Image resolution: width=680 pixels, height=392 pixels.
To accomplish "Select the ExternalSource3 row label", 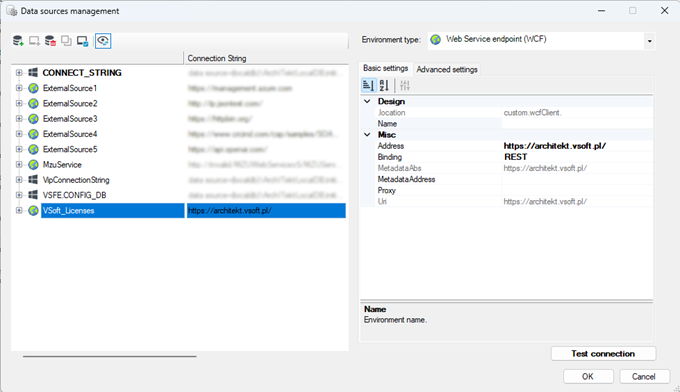I will click(70, 119).
